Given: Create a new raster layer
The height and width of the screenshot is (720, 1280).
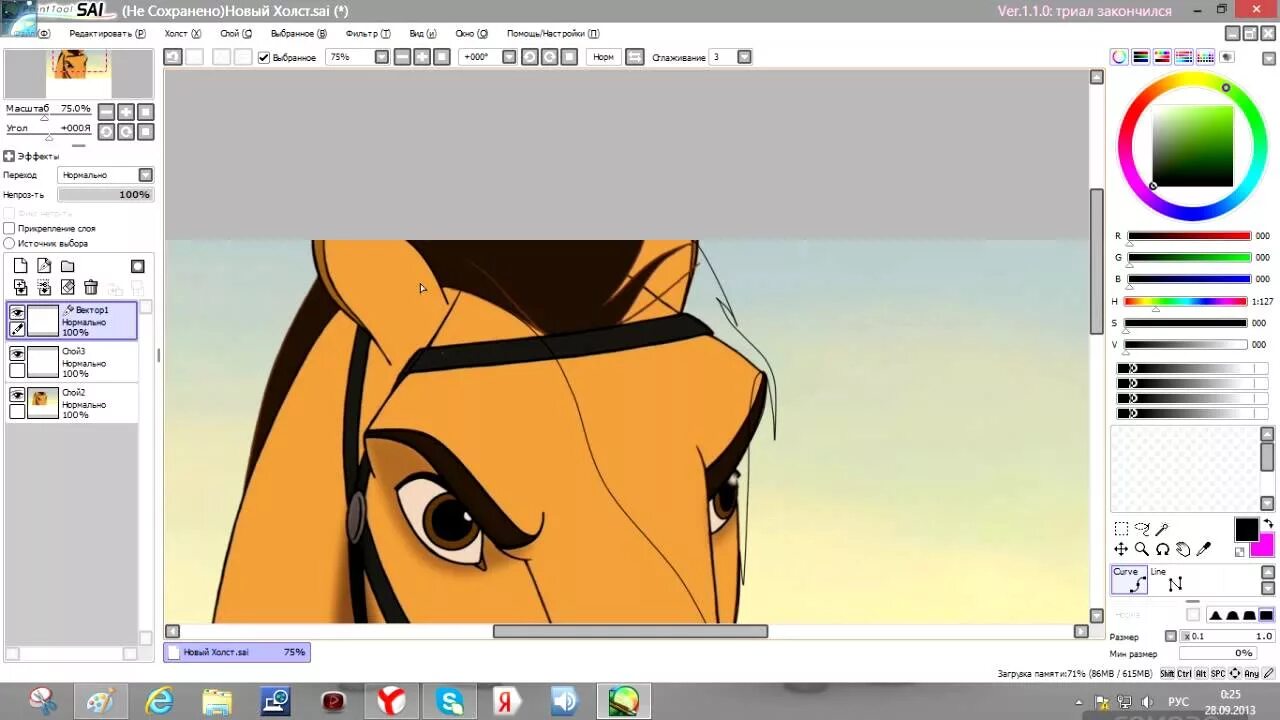Looking at the screenshot, I should click(20, 266).
